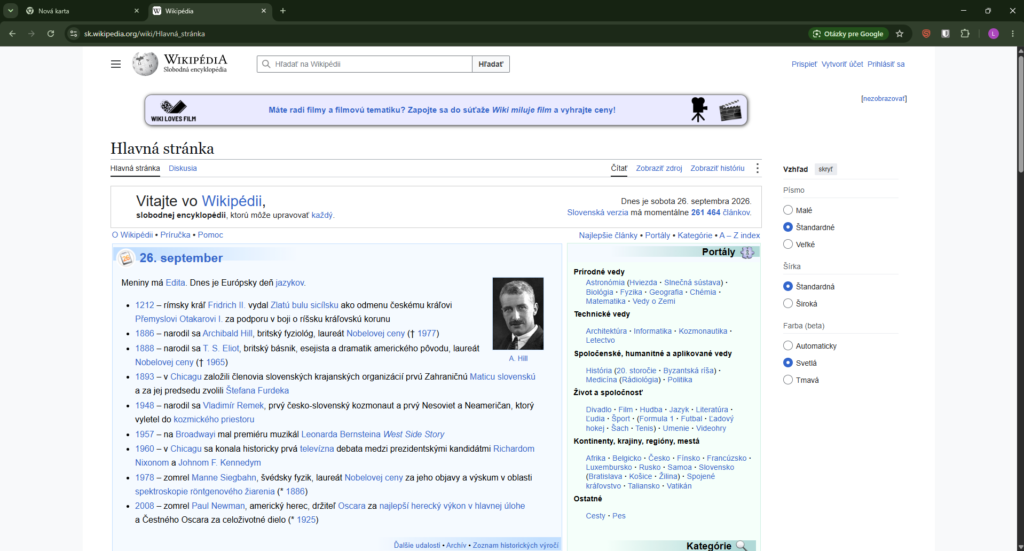The image size is (1024, 551).
Task: Open the Paul Newman article link
Action: [x=218, y=506]
